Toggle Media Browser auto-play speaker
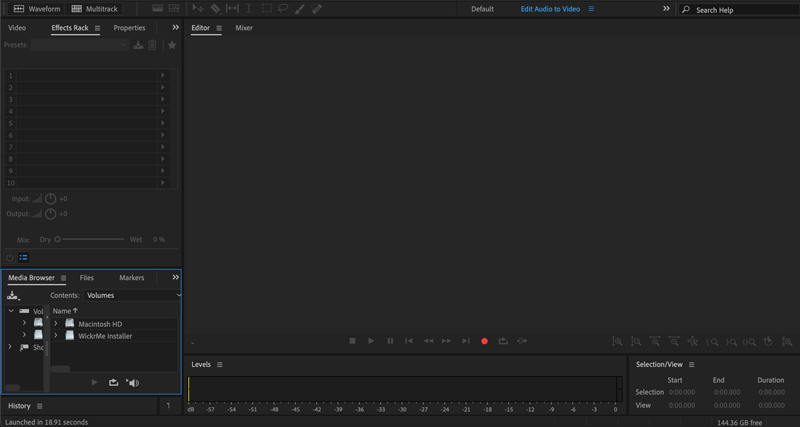The image size is (800, 427). pos(133,383)
